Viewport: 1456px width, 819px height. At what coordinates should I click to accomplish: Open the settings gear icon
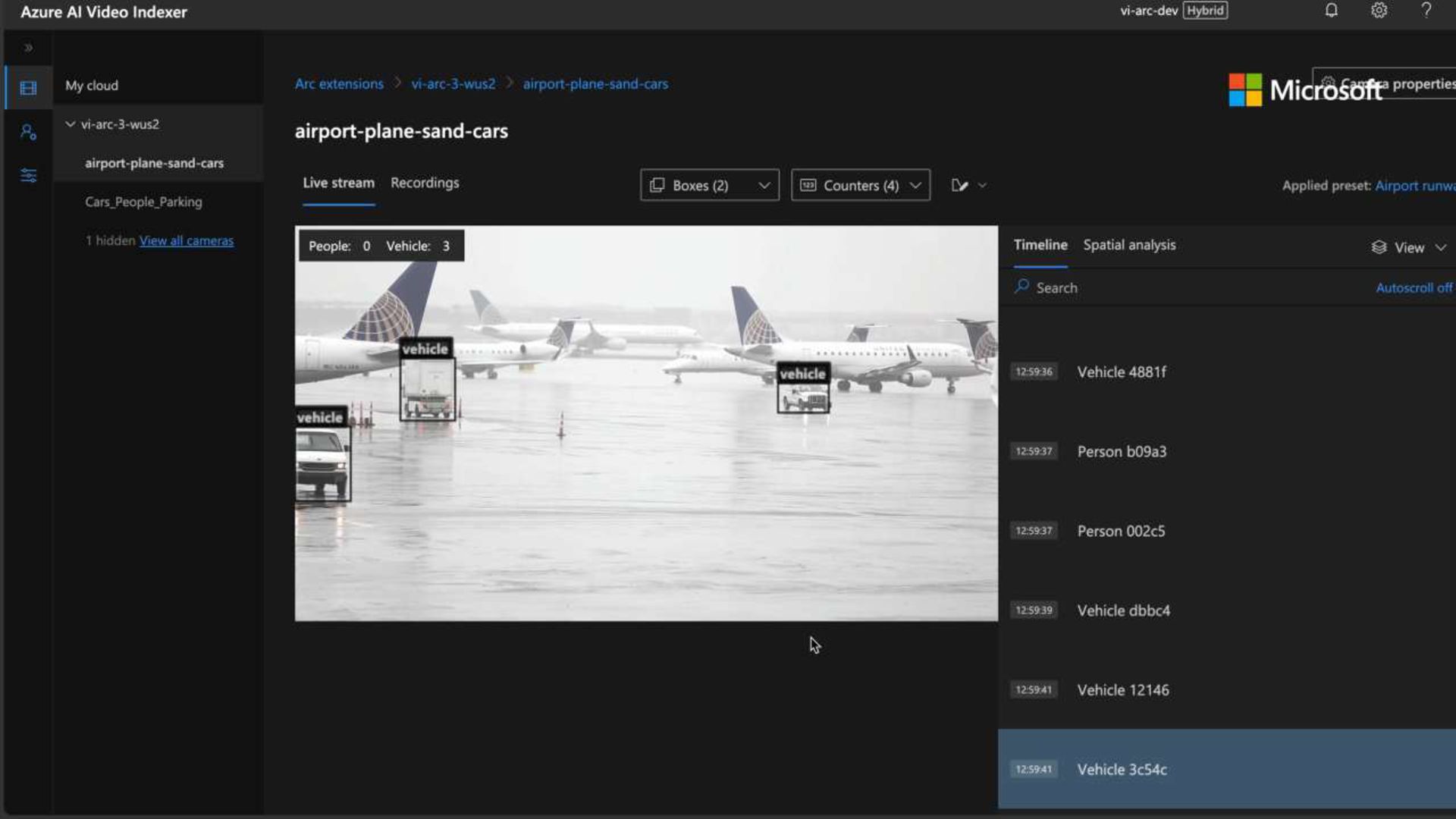click(1379, 11)
